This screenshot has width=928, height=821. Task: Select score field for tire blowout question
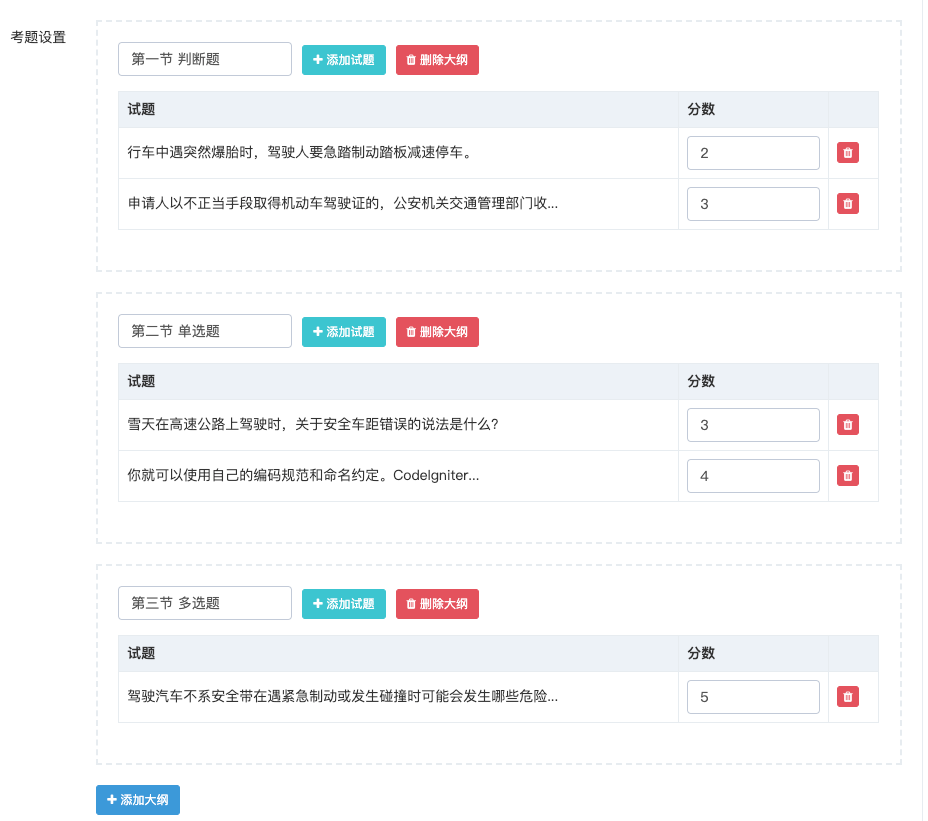[x=753, y=153]
